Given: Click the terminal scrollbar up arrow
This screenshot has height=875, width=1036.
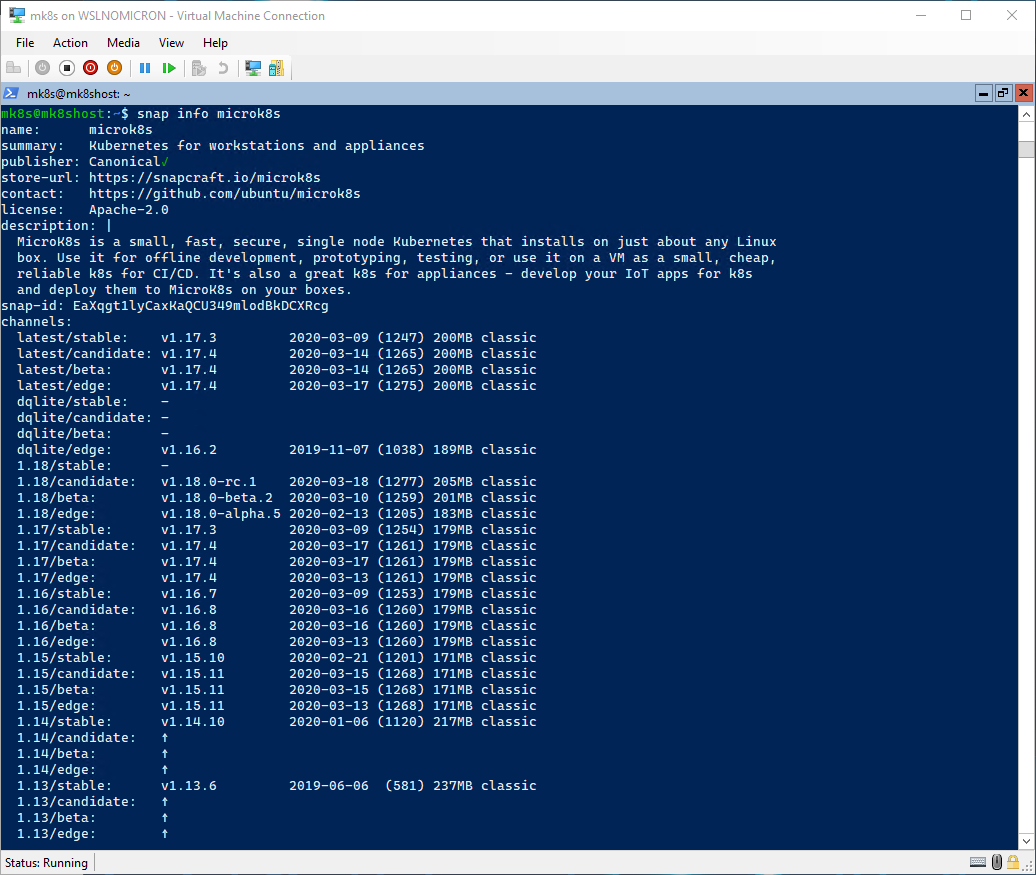Looking at the screenshot, I should 1026,114.
